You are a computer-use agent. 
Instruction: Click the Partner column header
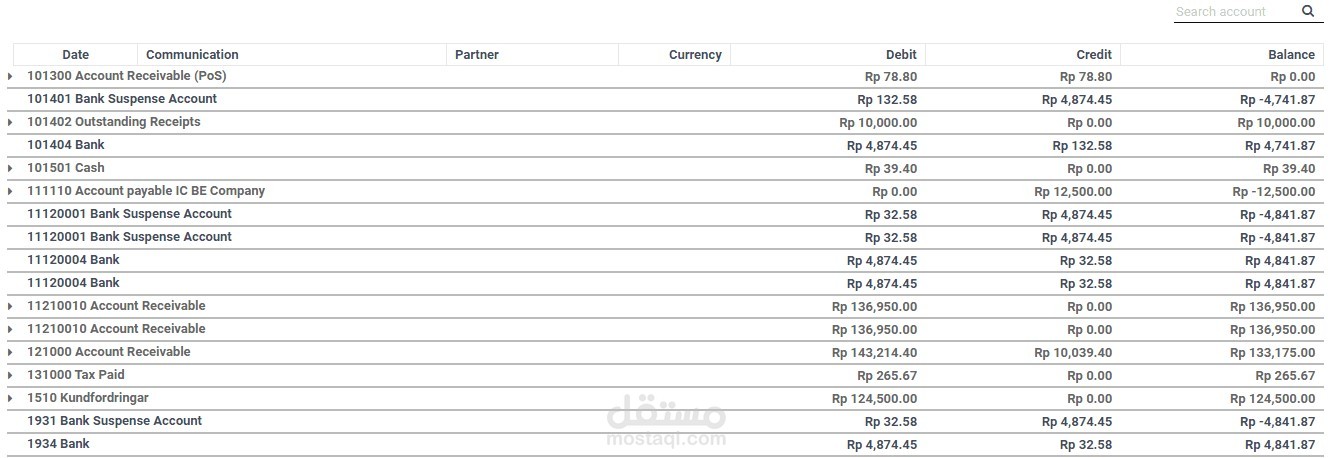[x=477, y=55]
